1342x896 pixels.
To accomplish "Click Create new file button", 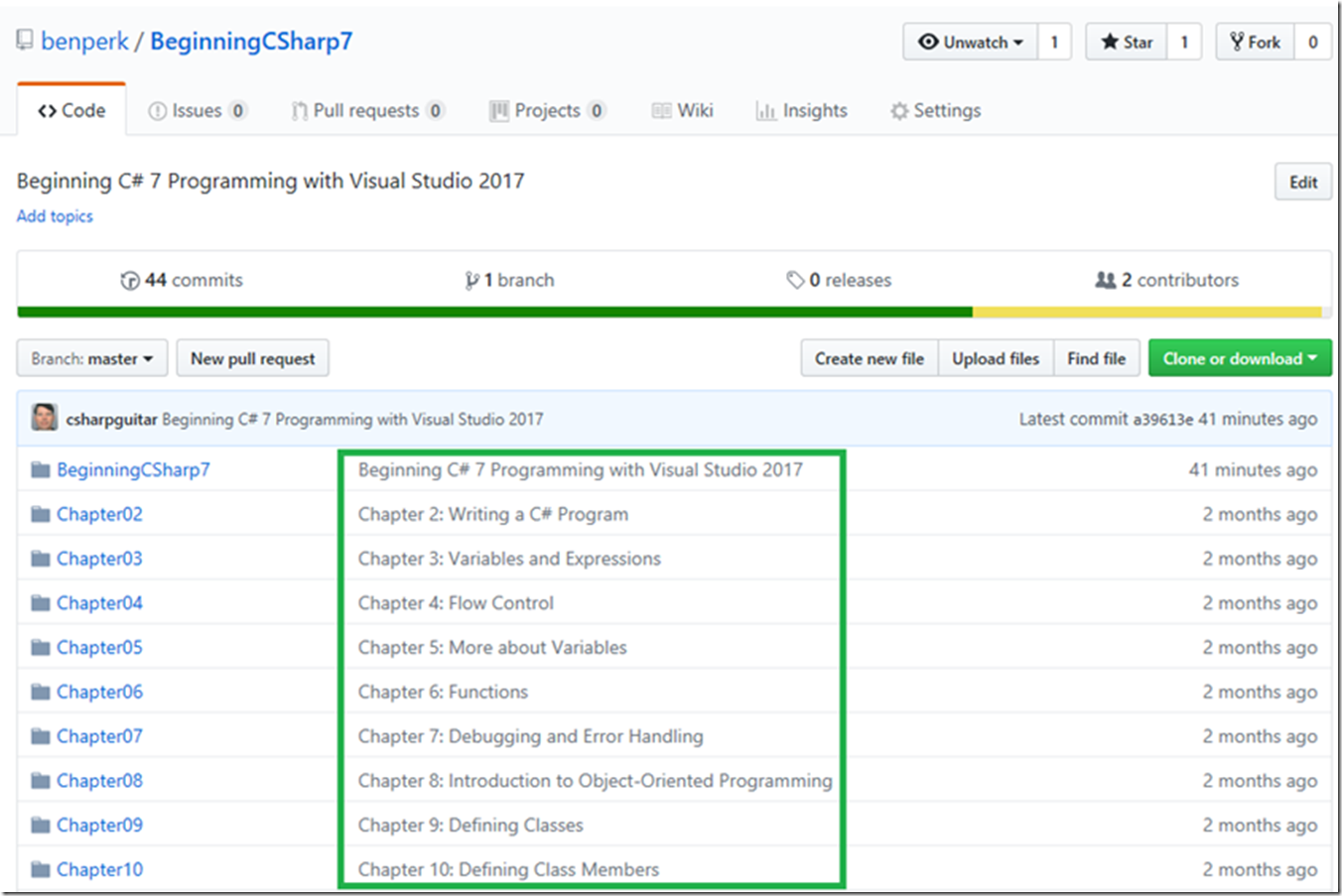I will (870, 358).
